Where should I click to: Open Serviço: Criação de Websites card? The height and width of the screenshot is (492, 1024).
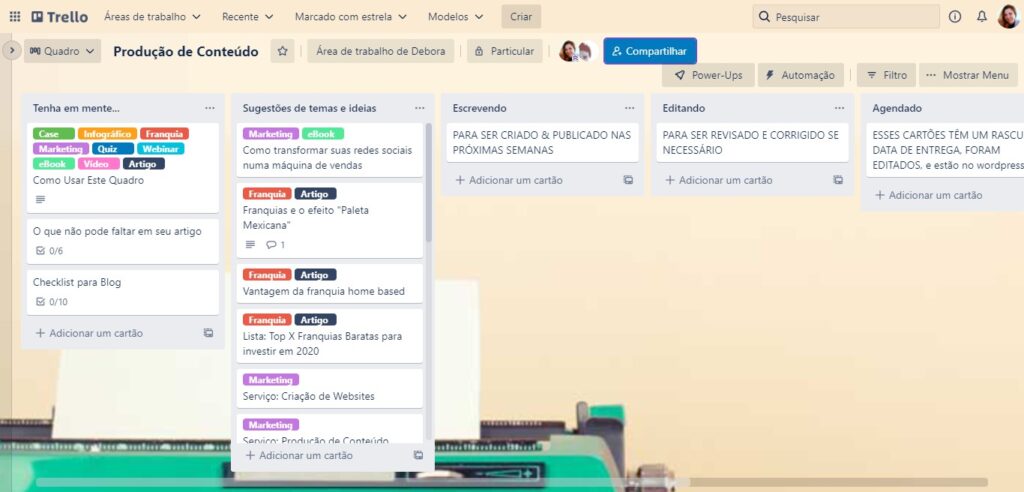[330, 388]
